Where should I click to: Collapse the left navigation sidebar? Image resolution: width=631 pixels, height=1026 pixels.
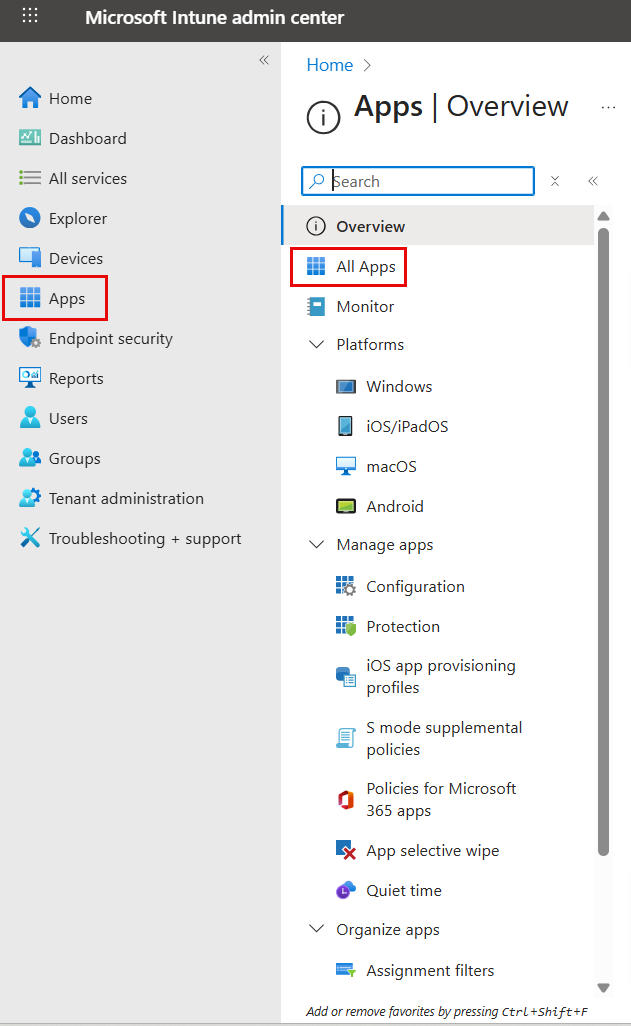[264, 60]
